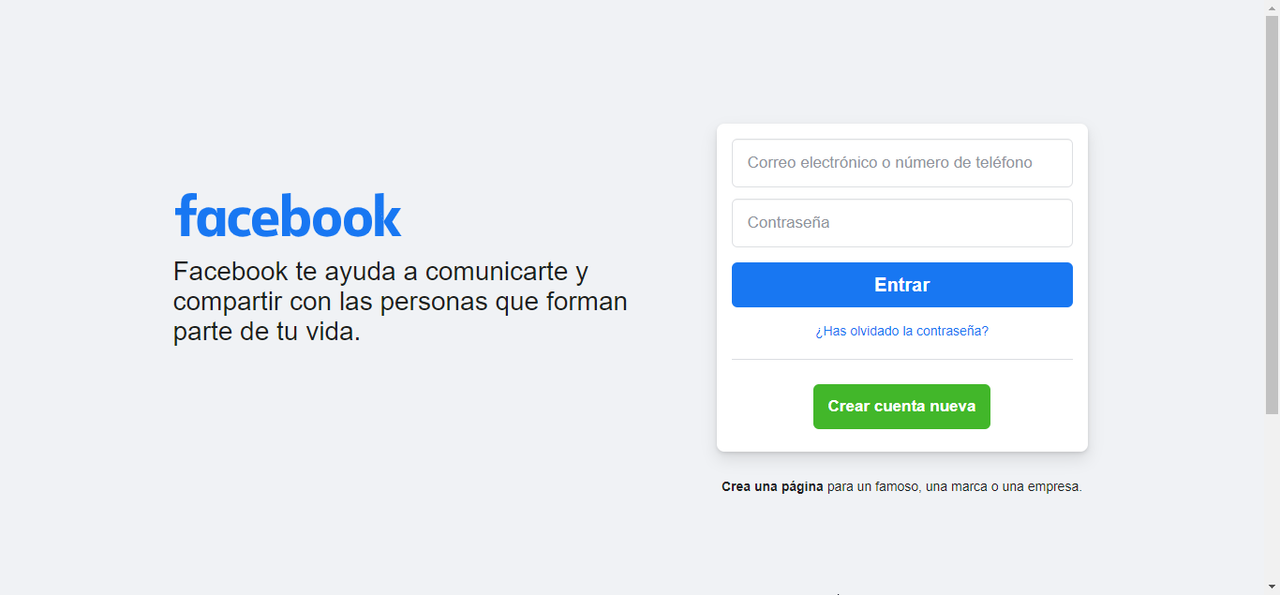Click the blue facebook logo

[288, 215]
